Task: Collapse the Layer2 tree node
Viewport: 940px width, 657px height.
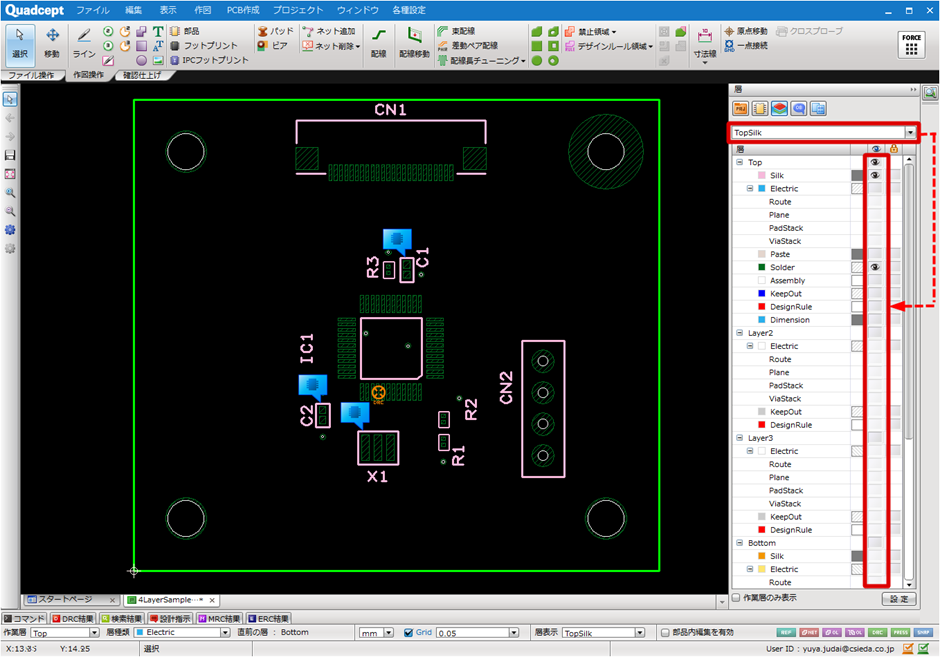Action: pyautogui.click(x=740, y=333)
